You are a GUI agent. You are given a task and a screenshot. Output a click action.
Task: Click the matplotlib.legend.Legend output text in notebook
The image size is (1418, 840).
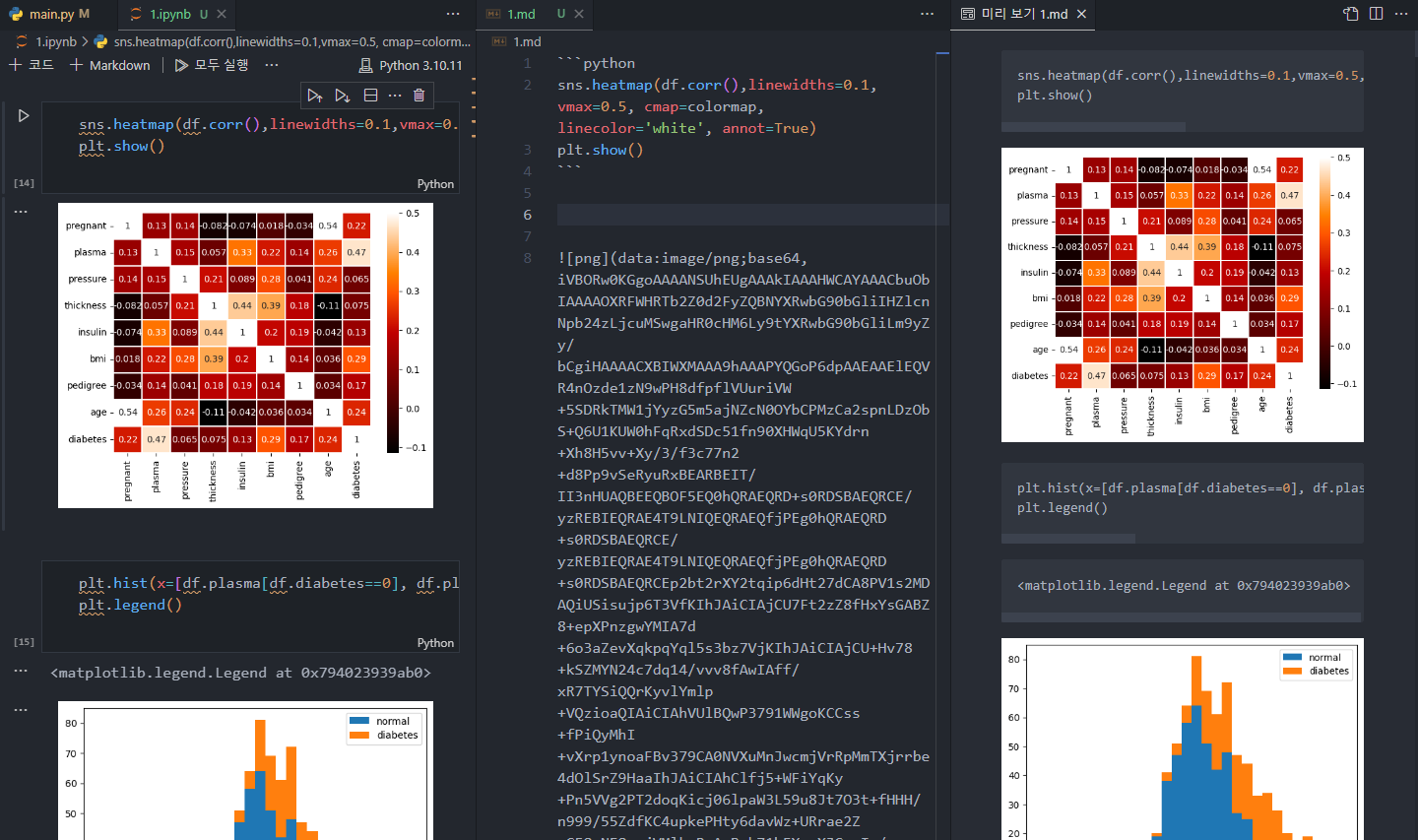[x=241, y=673]
